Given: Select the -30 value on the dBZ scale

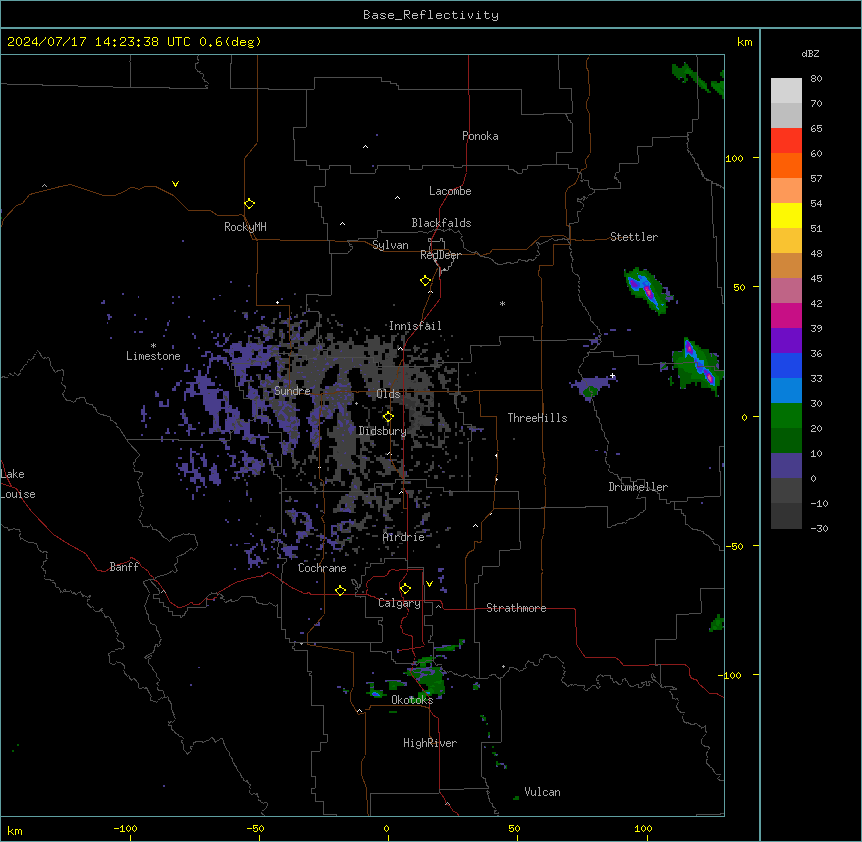Looking at the screenshot, I should point(819,528).
